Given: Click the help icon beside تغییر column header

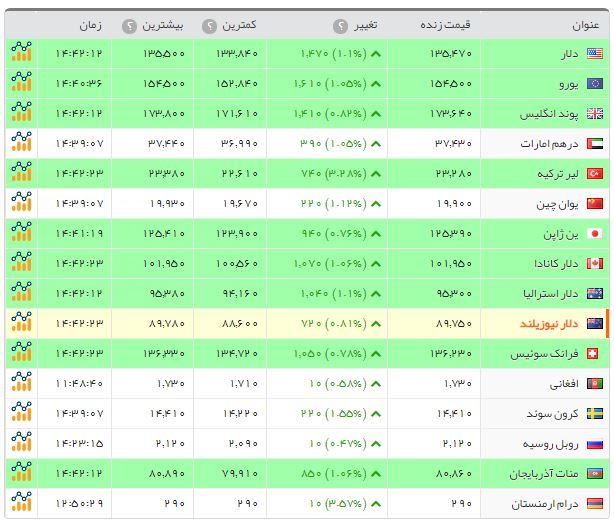Looking at the screenshot, I should pyautogui.click(x=340, y=26).
